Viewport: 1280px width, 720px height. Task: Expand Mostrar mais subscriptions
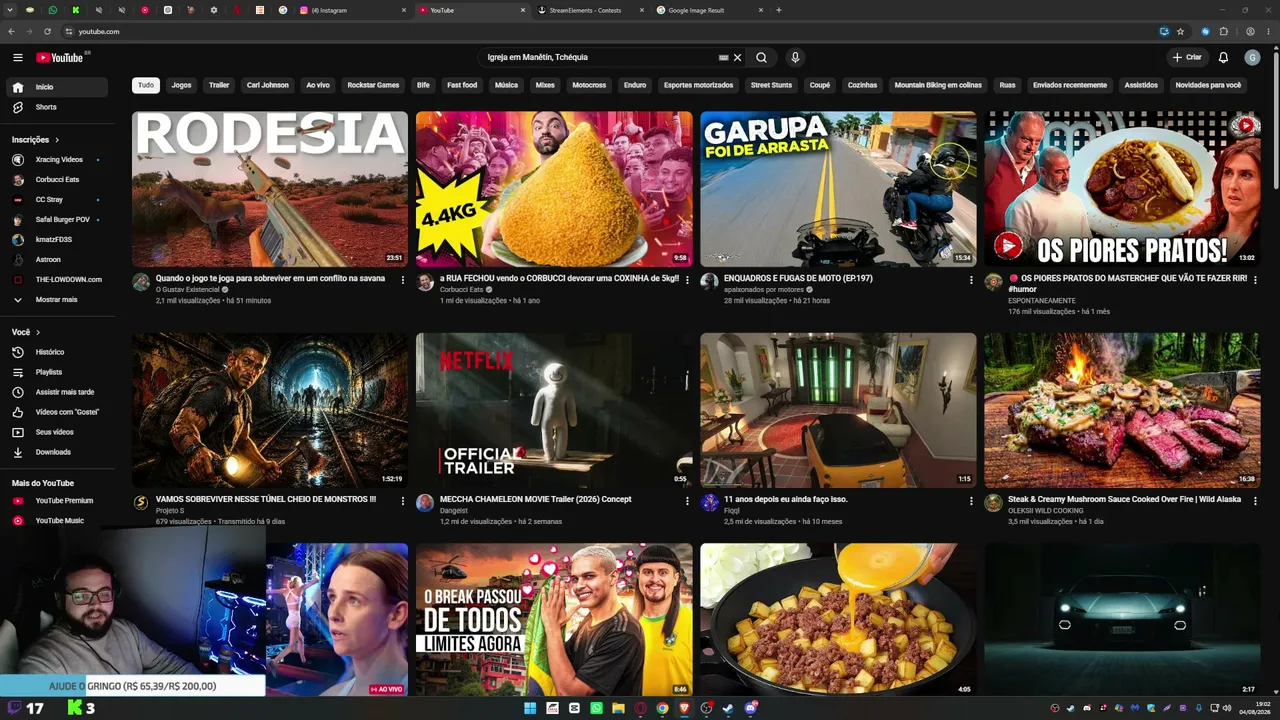[58, 300]
